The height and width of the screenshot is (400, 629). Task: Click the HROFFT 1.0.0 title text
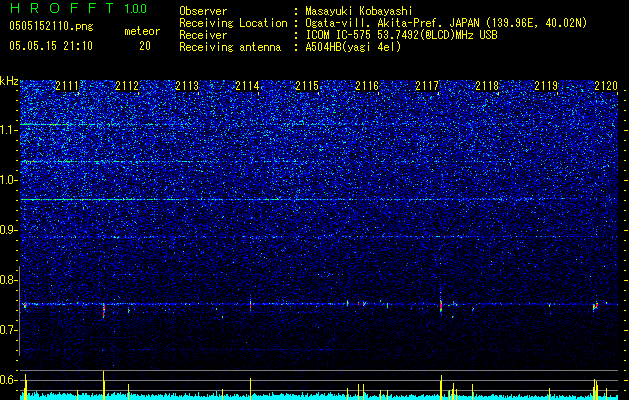[x=78, y=8]
